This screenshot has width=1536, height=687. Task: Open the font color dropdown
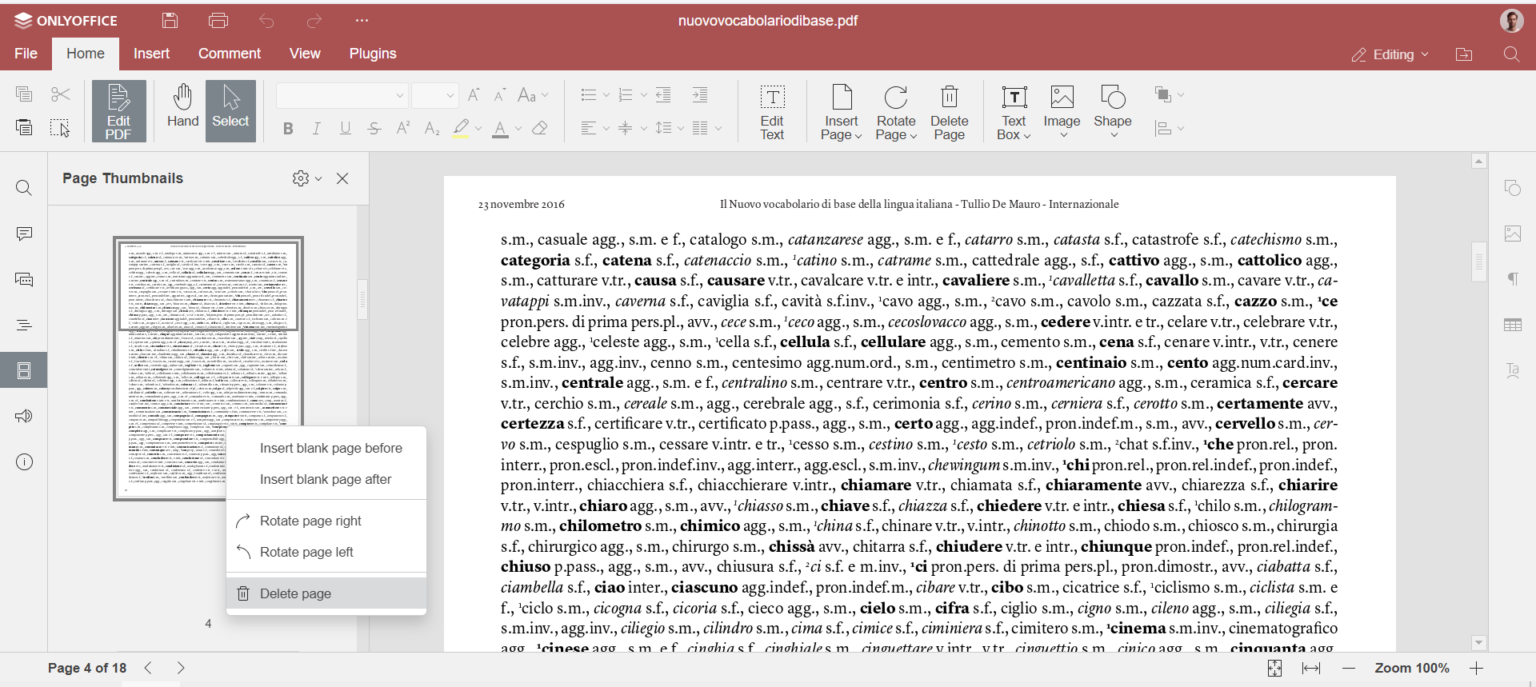point(512,128)
